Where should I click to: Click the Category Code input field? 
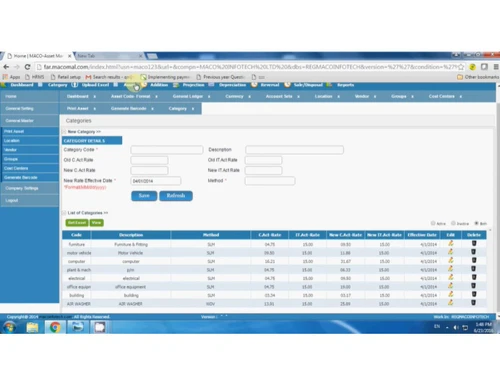tap(167, 150)
